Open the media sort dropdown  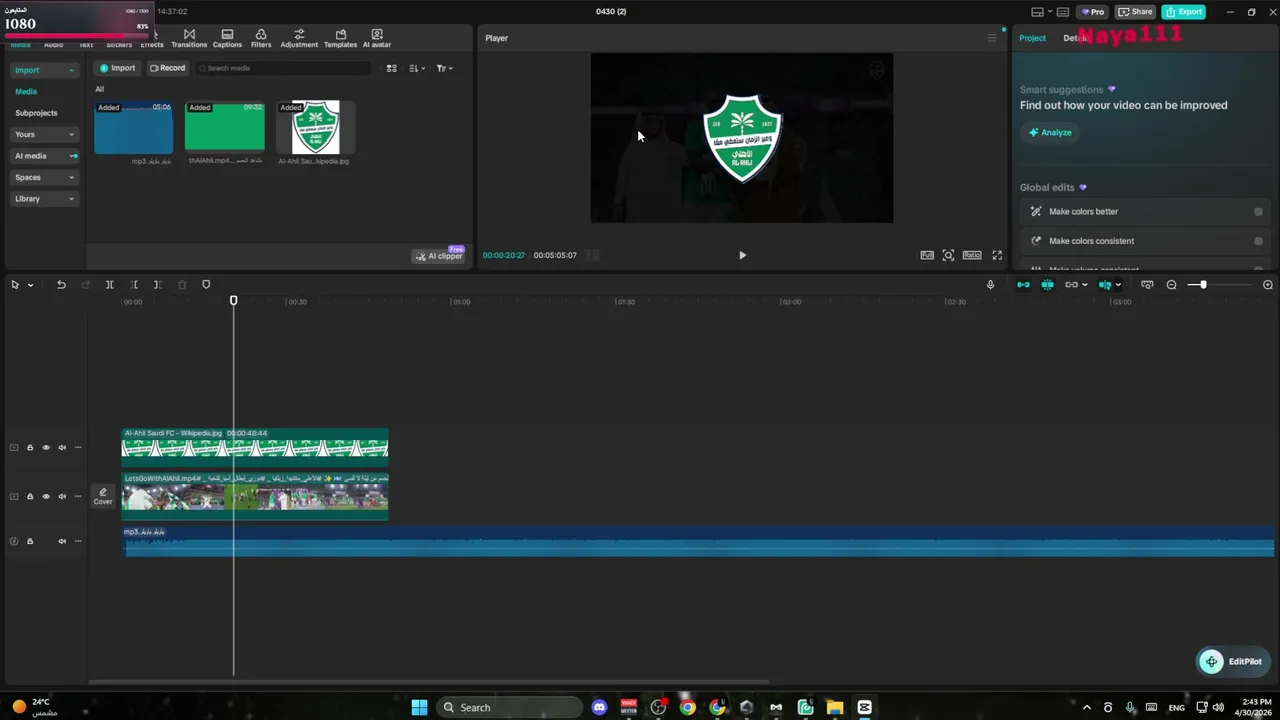(417, 68)
